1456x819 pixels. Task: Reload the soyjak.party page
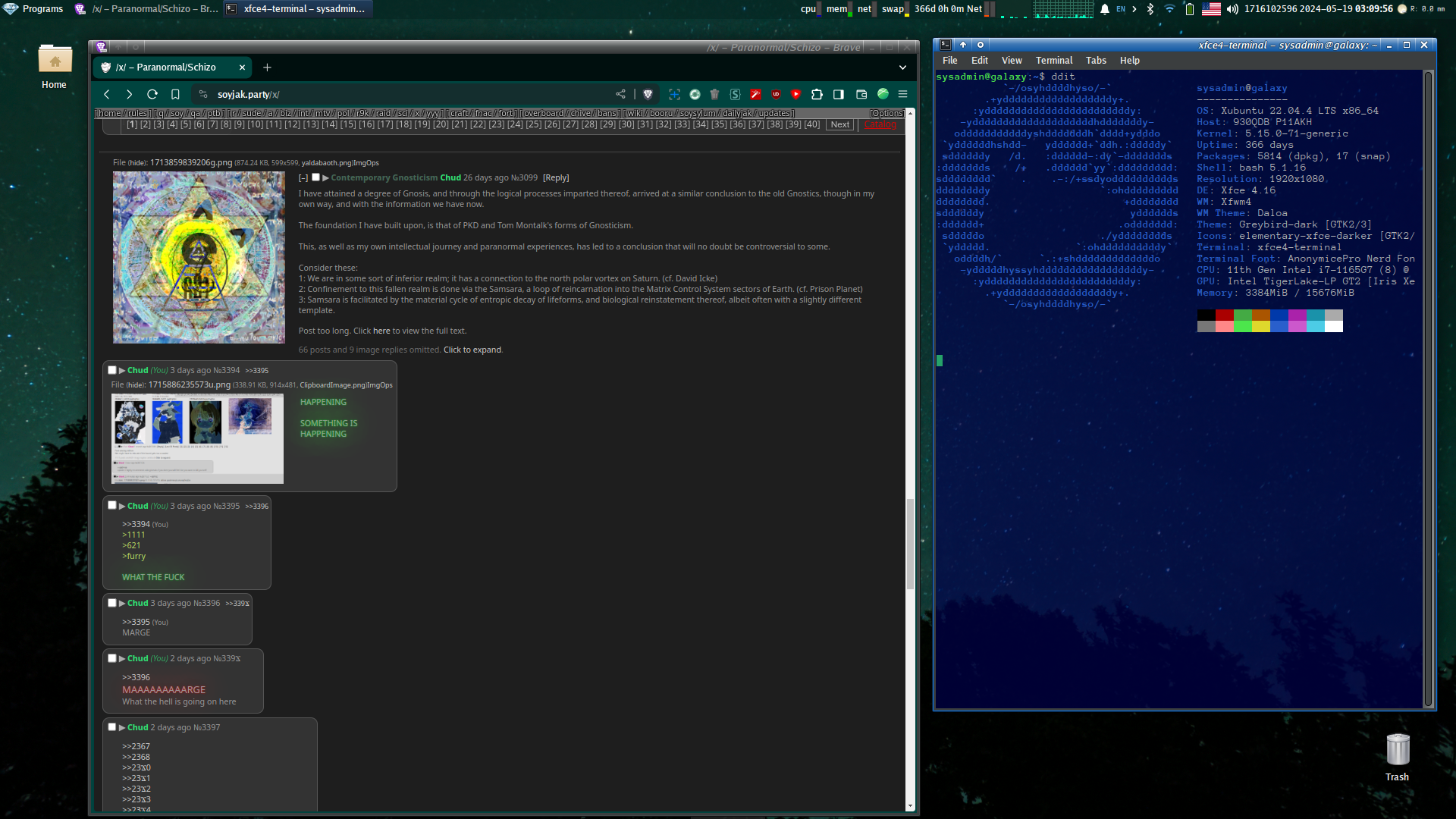coord(152,94)
